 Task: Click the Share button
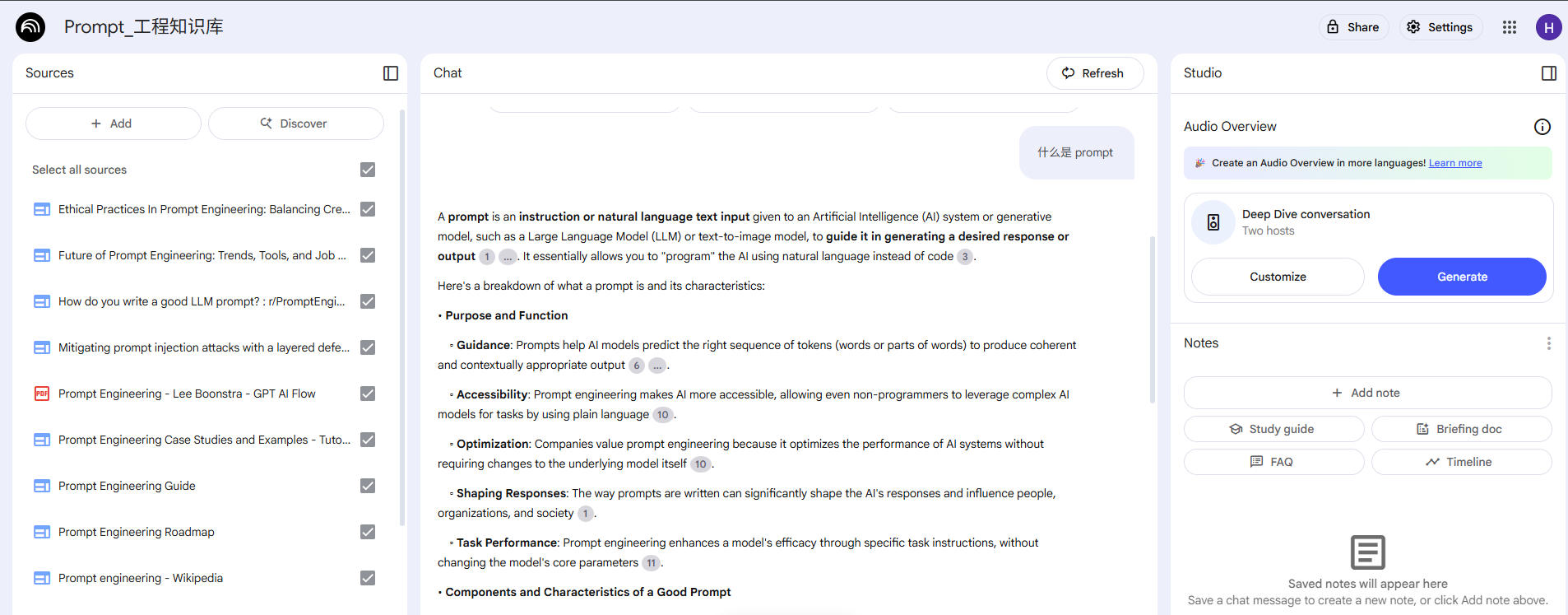click(1352, 27)
